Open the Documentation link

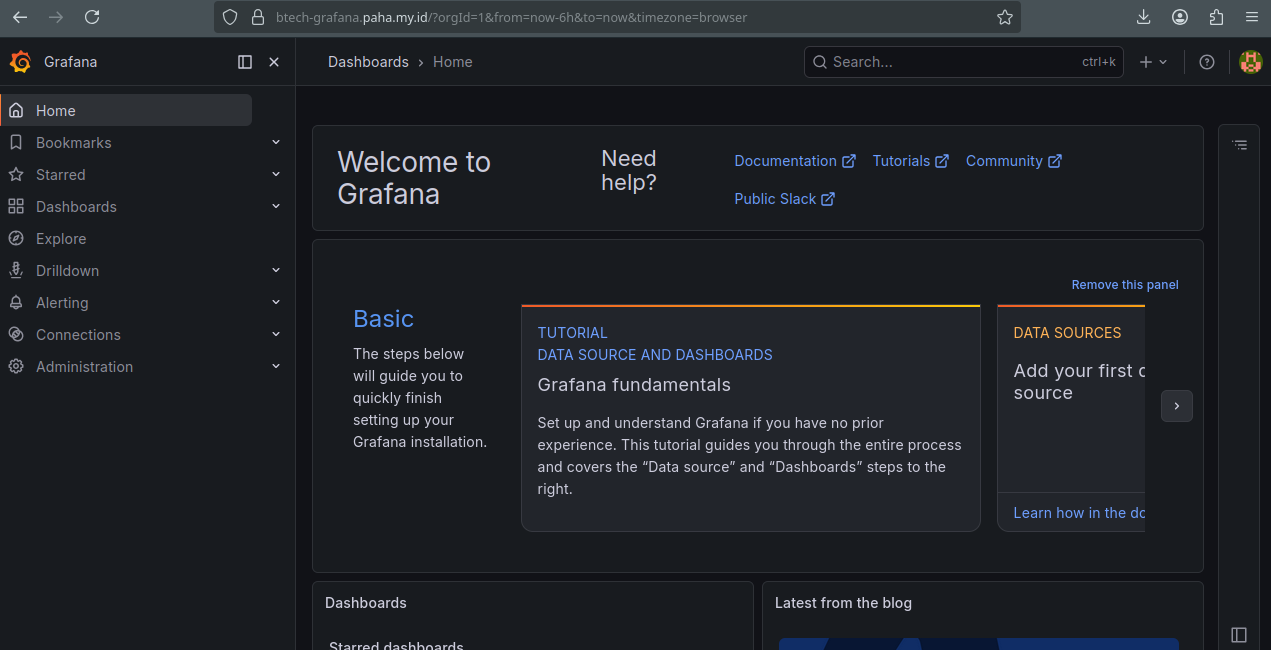[795, 161]
